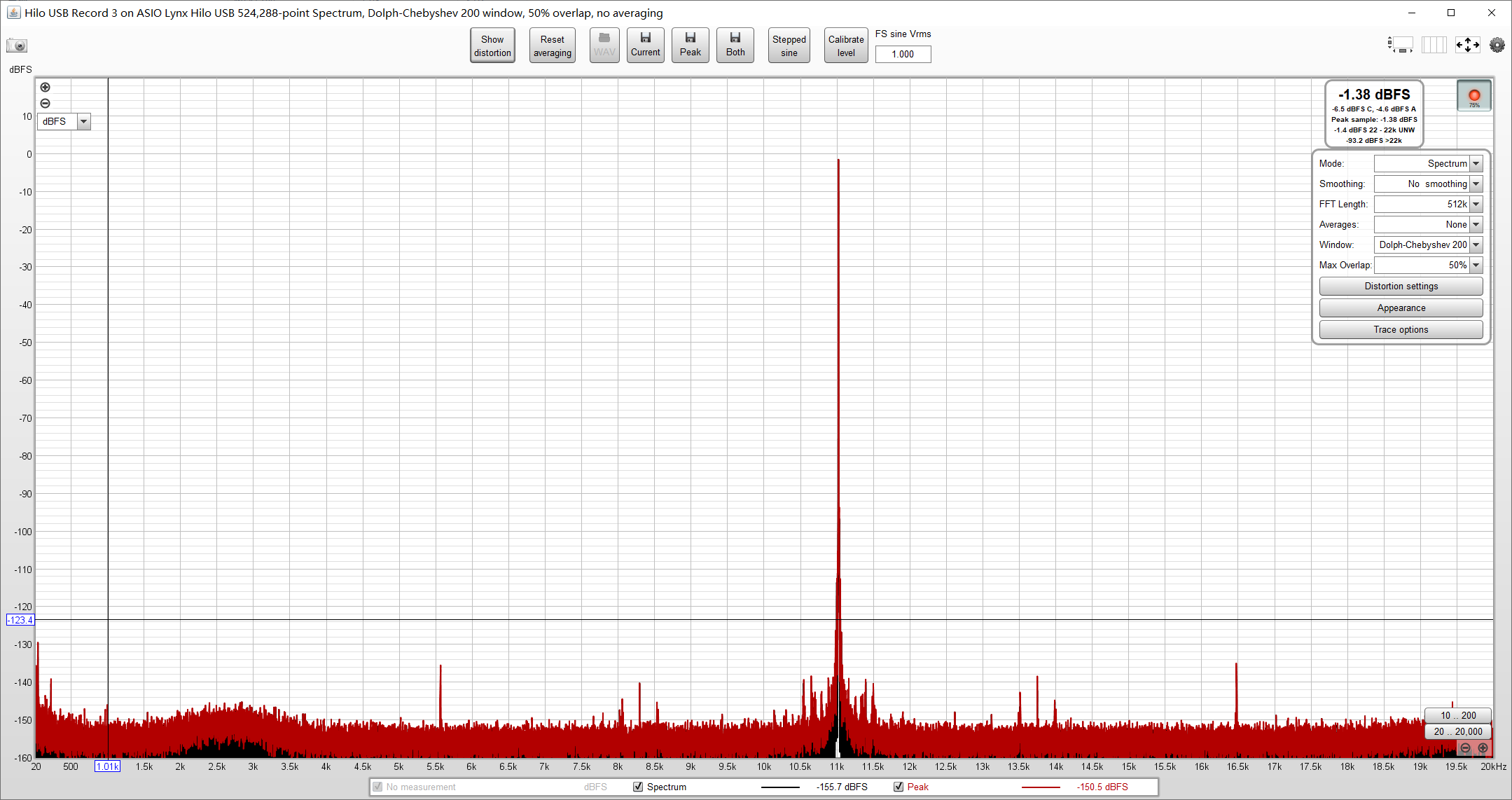The width and height of the screenshot is (1512, 800).
Task: Open the Smoothing dropdown
Action: click(1476, 184)
